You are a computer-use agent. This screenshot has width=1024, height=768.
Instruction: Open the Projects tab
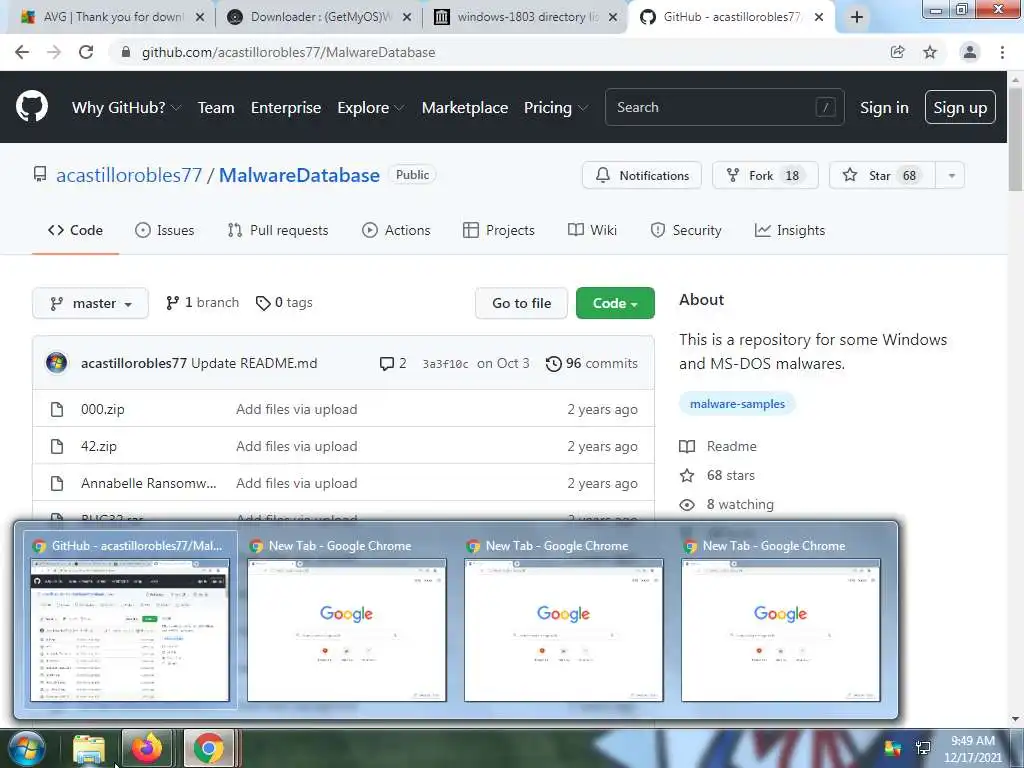498,230
